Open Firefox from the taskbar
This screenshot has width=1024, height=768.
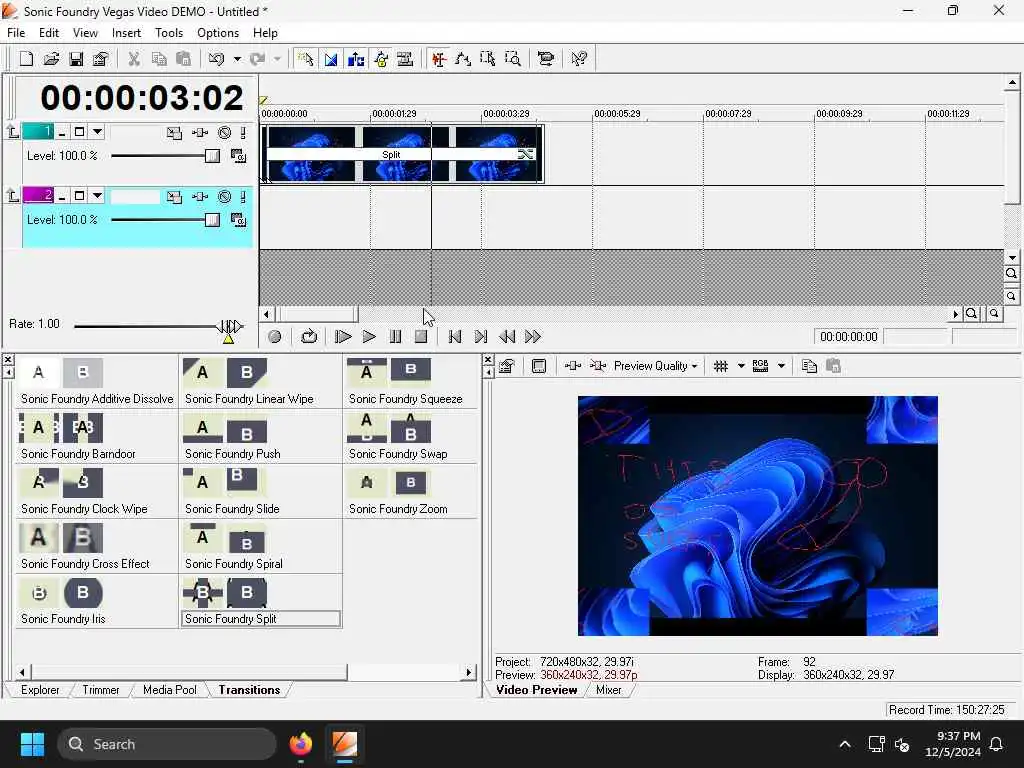point(300,744)
